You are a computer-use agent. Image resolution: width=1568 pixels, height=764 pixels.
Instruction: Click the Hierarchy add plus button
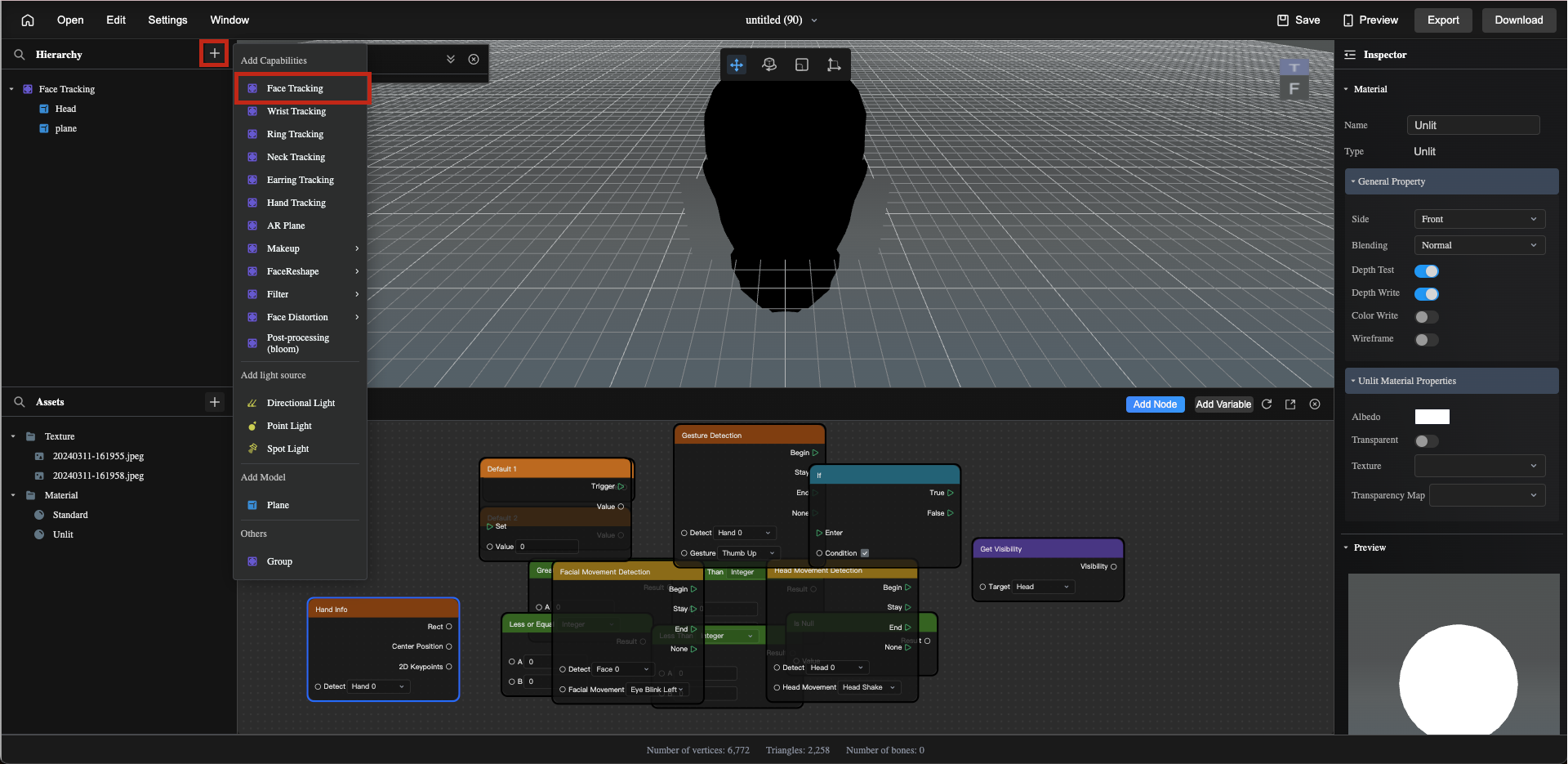tap(214, 54)
